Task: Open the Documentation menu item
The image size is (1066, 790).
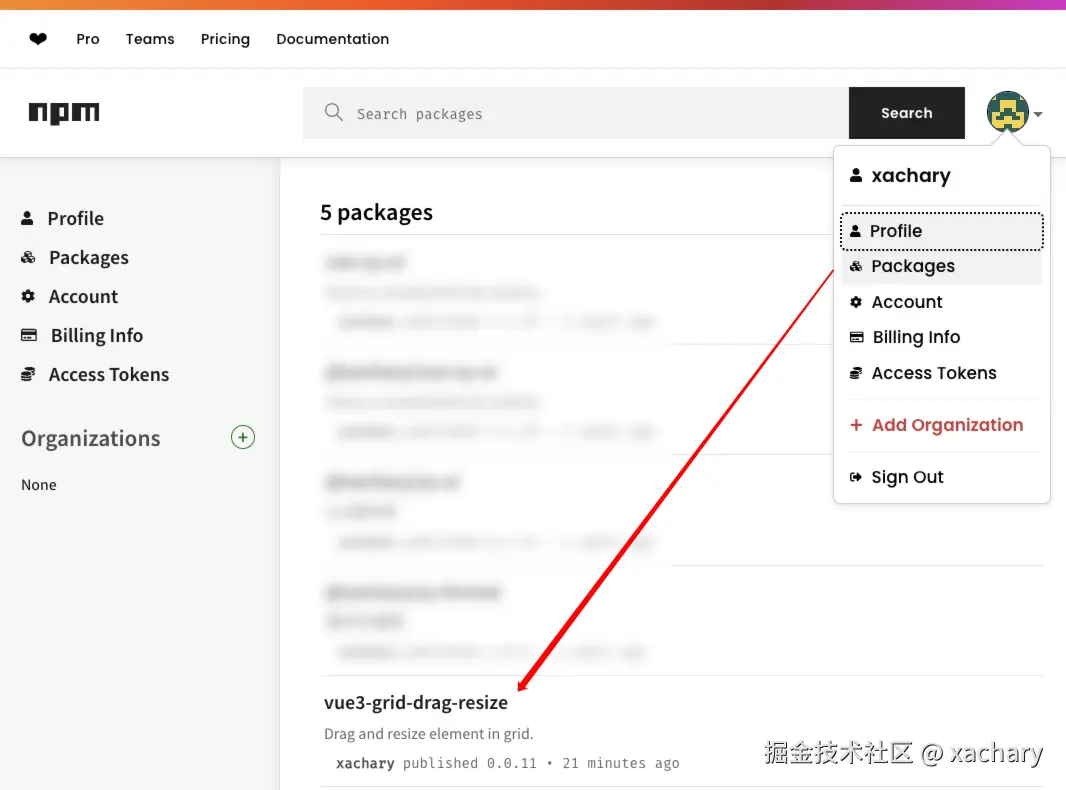Action: point(332,39)
